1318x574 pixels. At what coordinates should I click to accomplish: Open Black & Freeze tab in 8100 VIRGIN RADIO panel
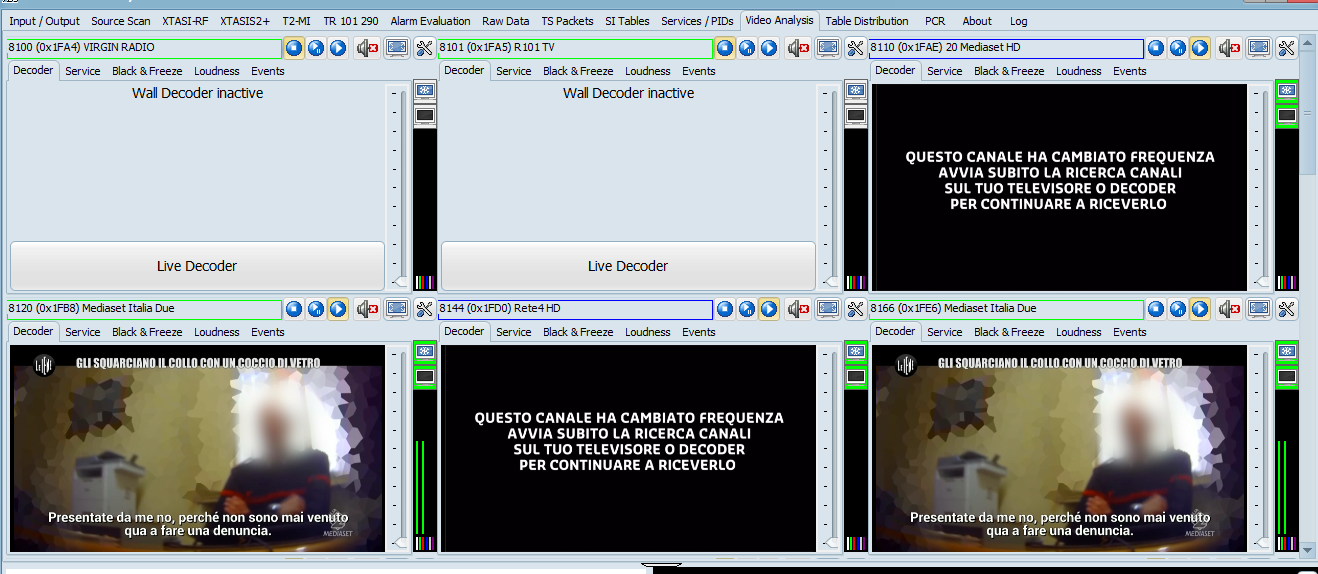(147, 71)
